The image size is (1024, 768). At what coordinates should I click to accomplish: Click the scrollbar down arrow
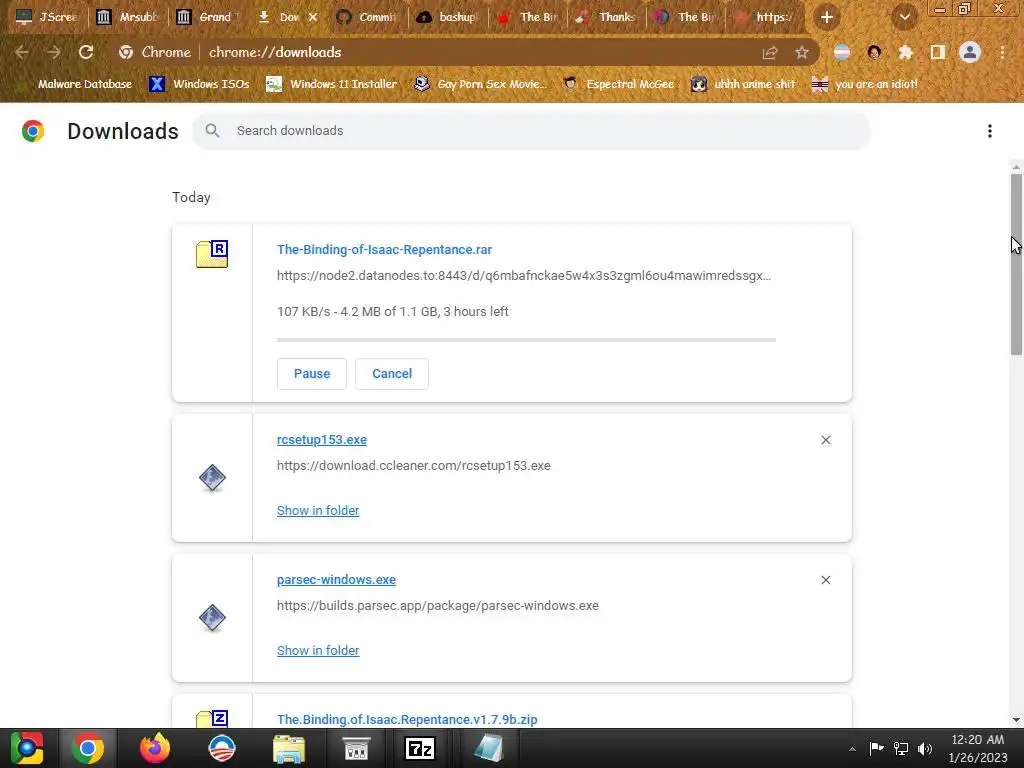click(x=1016, y=720)
